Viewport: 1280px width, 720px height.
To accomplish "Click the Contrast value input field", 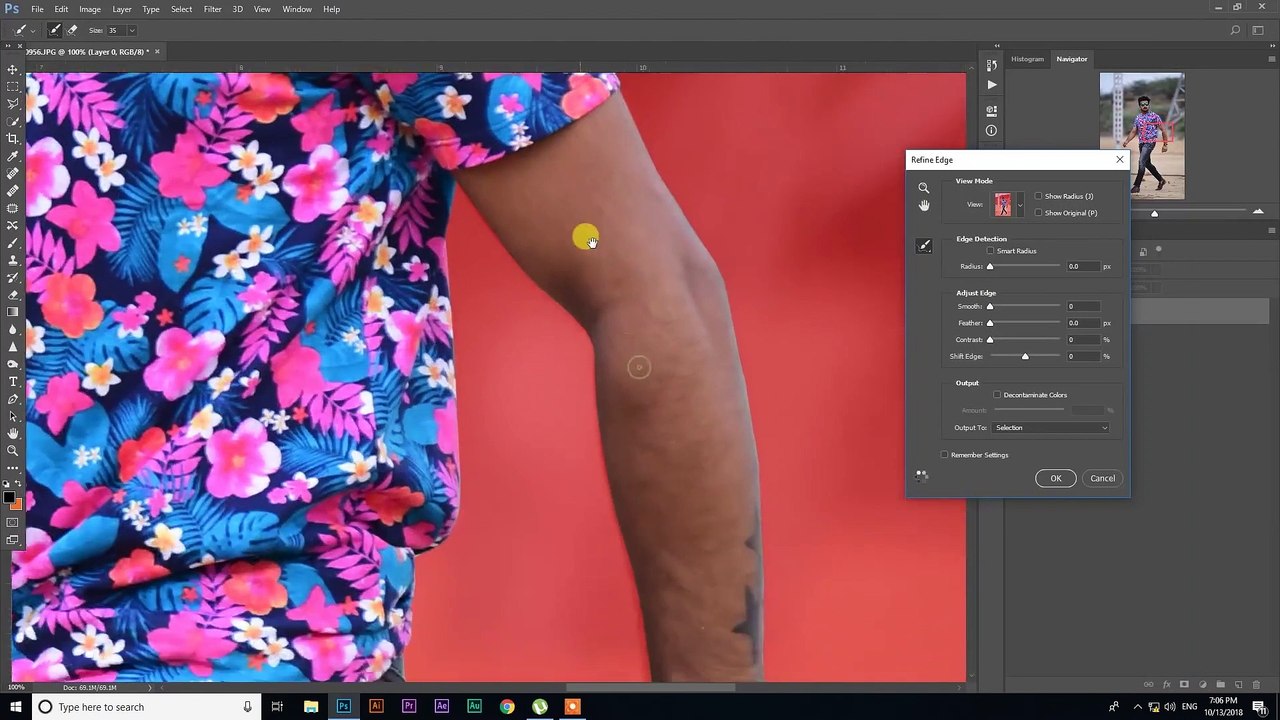I will 1083,340.
